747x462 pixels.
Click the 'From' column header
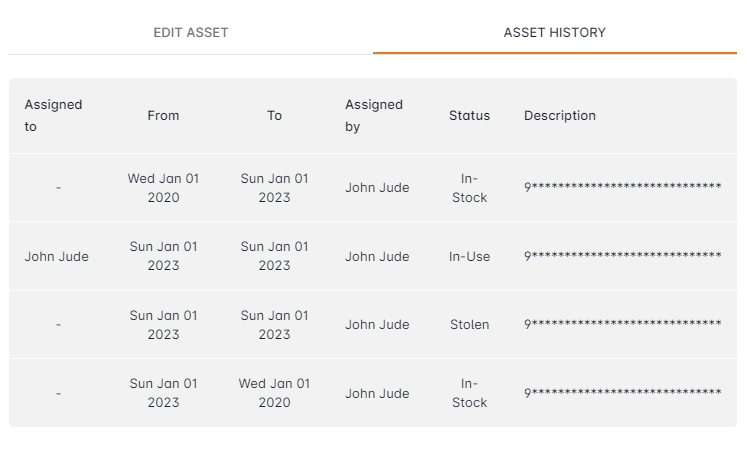[x=163, y=115]
